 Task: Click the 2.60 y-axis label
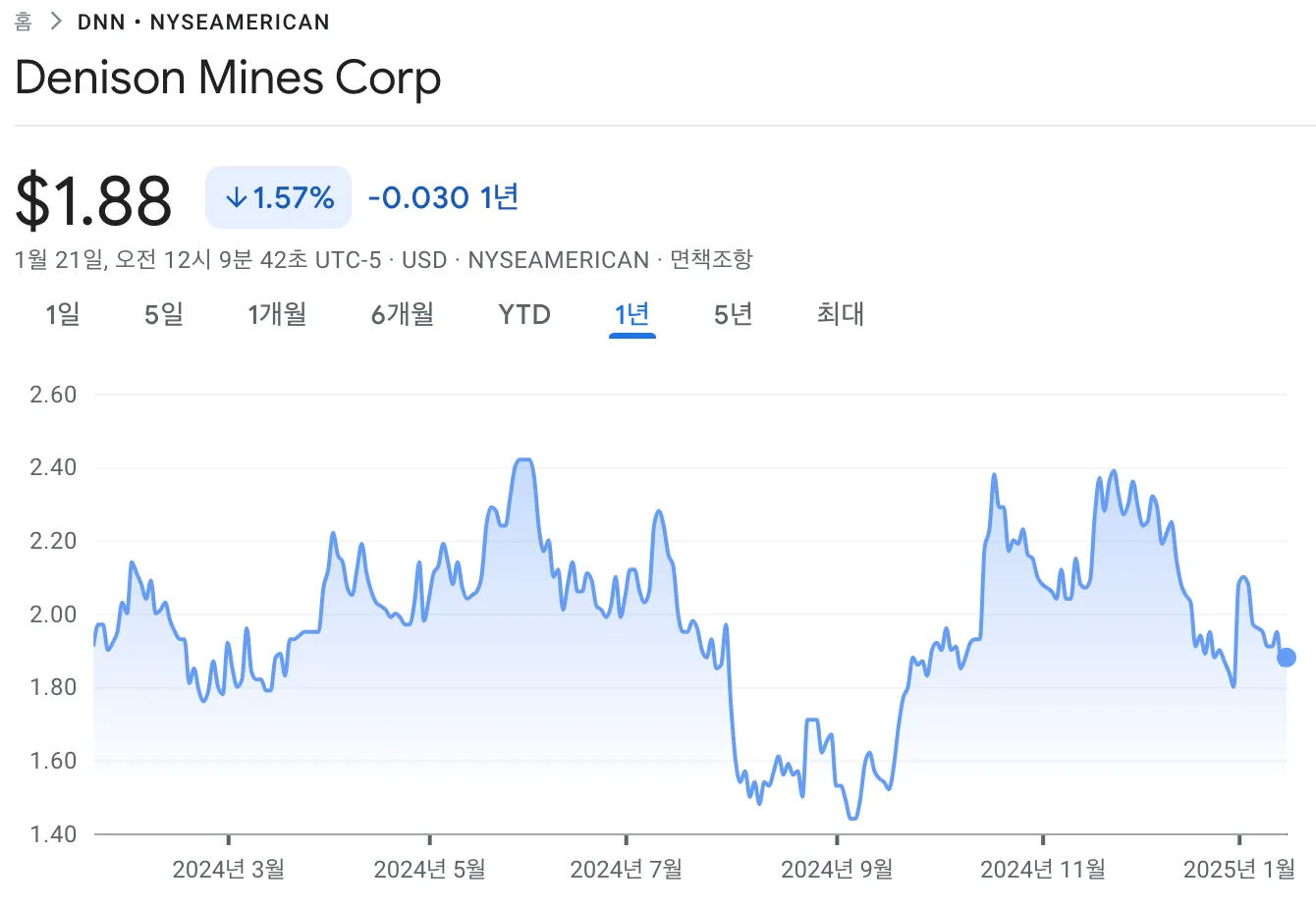(x=53, y=395)
